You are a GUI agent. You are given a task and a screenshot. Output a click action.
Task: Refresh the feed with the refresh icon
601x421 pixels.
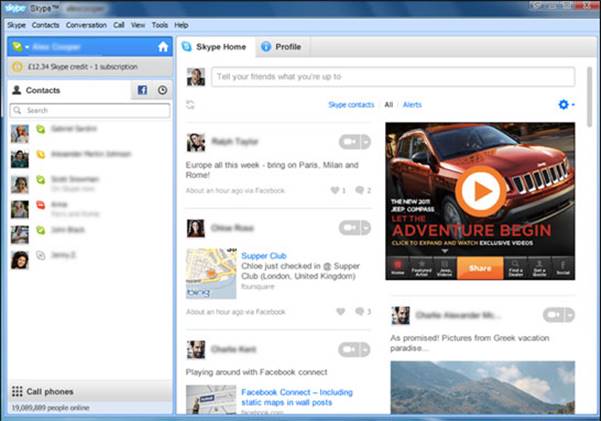pyautogui.click(x=190, y=105)
